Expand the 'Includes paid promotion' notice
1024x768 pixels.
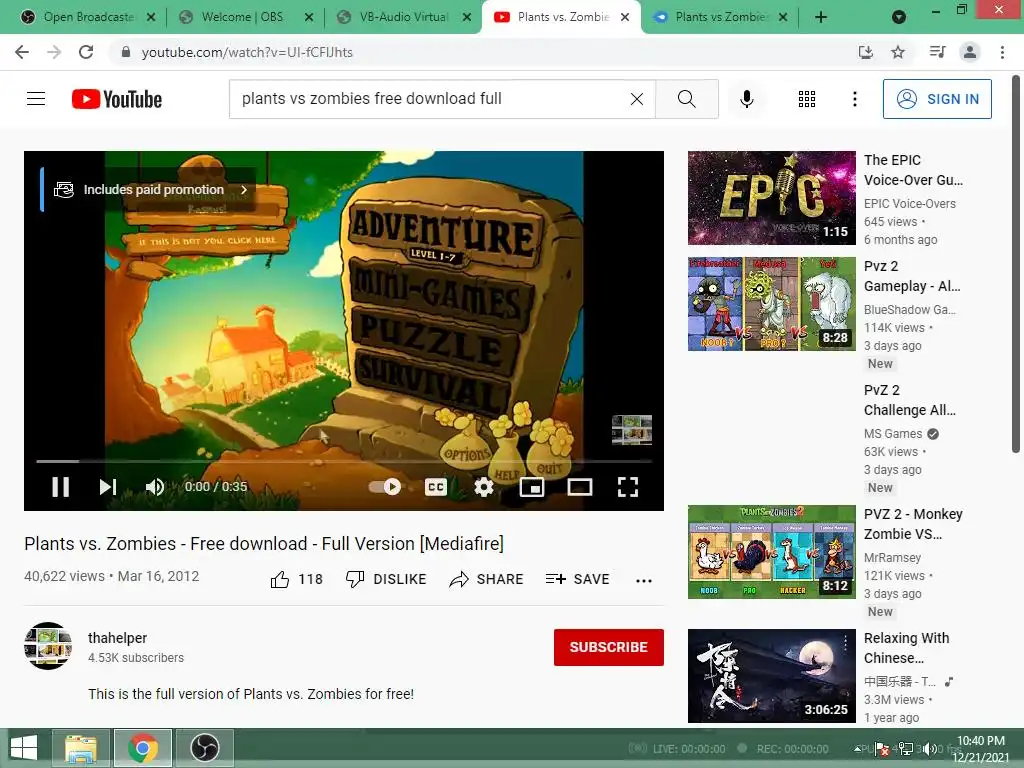[x=150, y=189]
